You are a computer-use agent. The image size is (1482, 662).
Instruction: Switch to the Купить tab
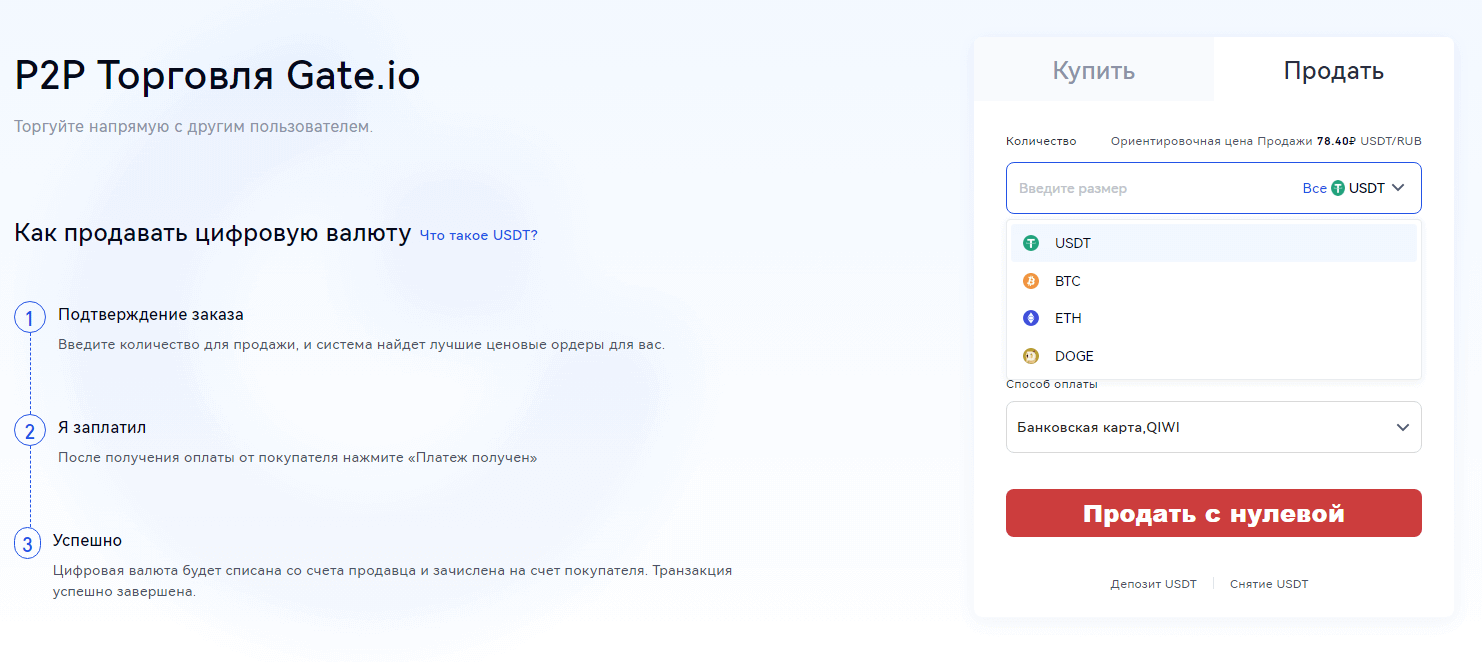[1093, 71]
